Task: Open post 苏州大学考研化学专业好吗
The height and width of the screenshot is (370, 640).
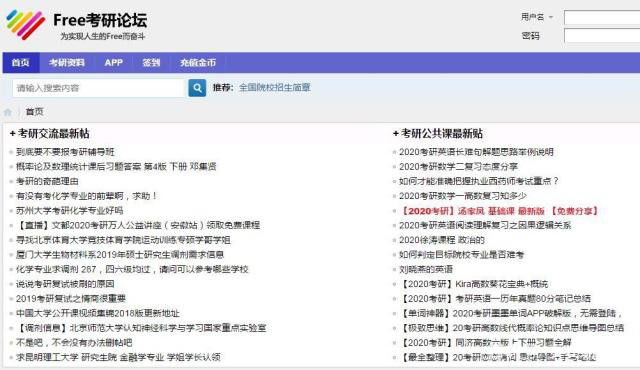Action: (x=69, y=210)
